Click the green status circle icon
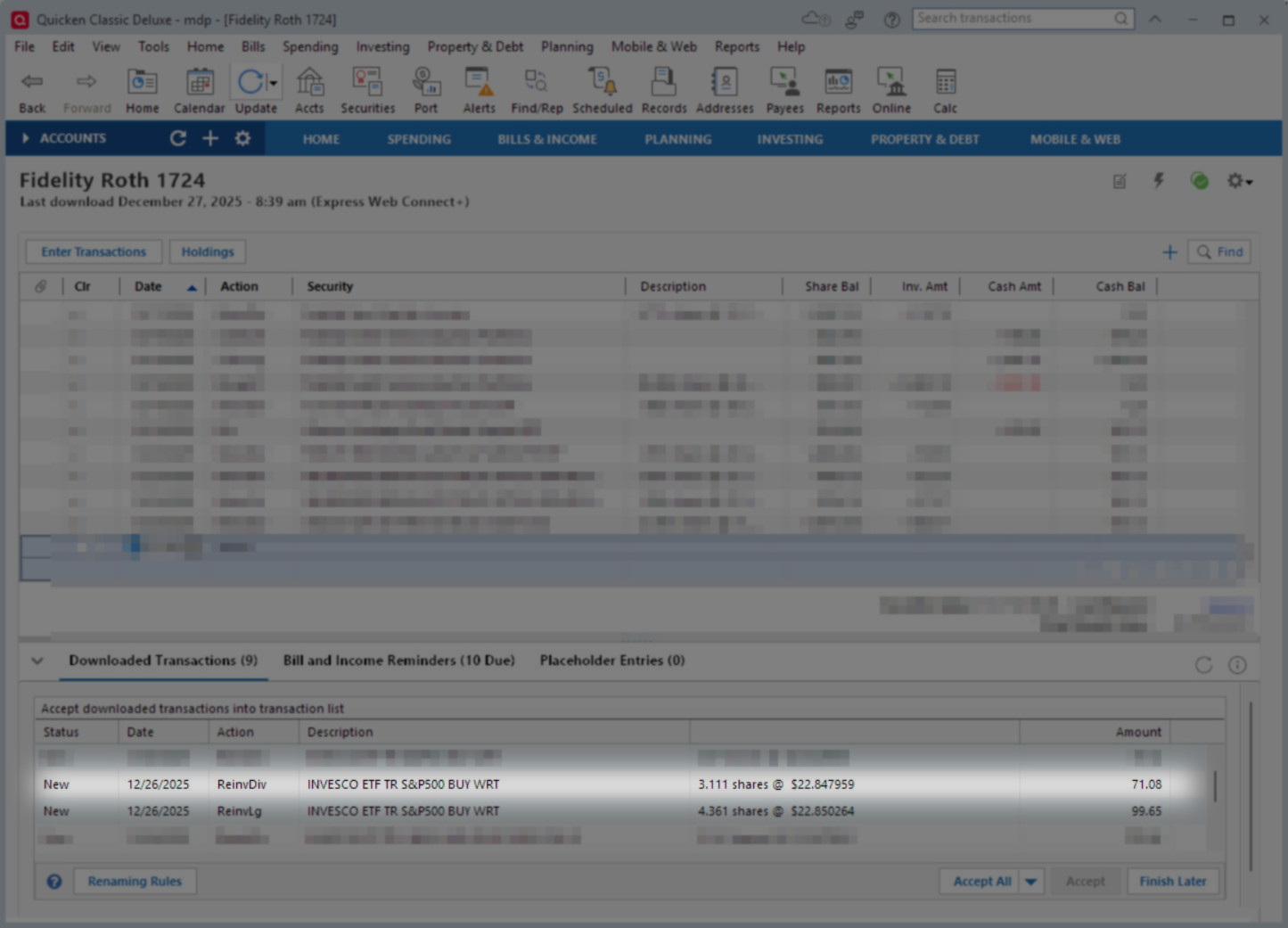The width and height of the screenshot is (1288, 928). coord(1200,181)
